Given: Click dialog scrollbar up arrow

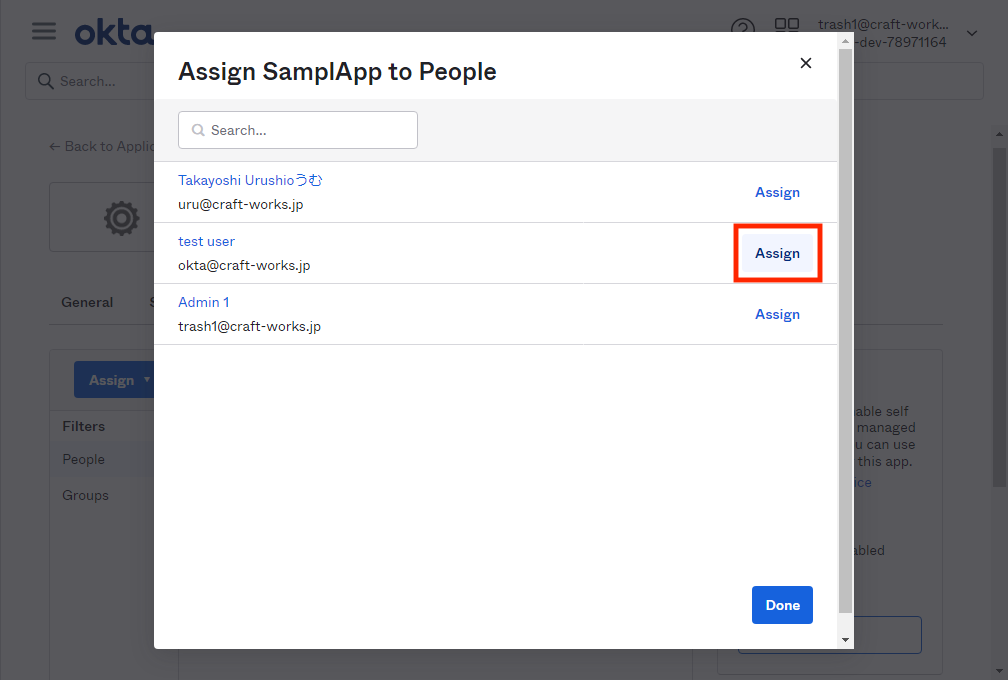Looking at the screenshot, I should (x=845, y=41).
